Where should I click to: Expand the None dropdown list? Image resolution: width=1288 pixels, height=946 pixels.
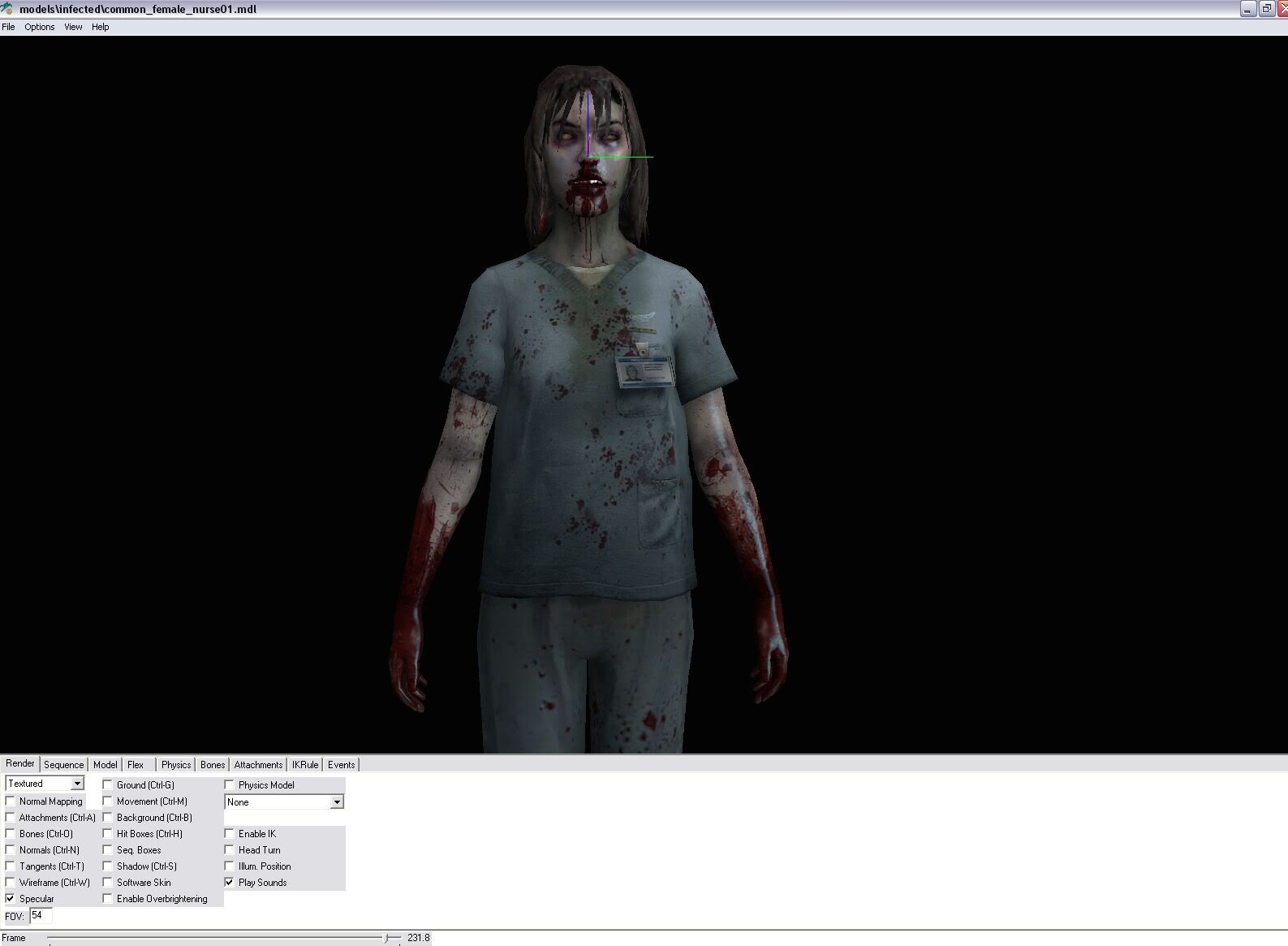337,802
